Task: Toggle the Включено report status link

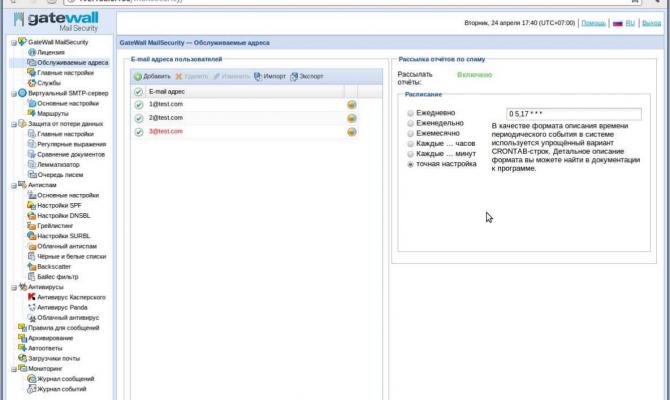Action: tap(474, 75)
